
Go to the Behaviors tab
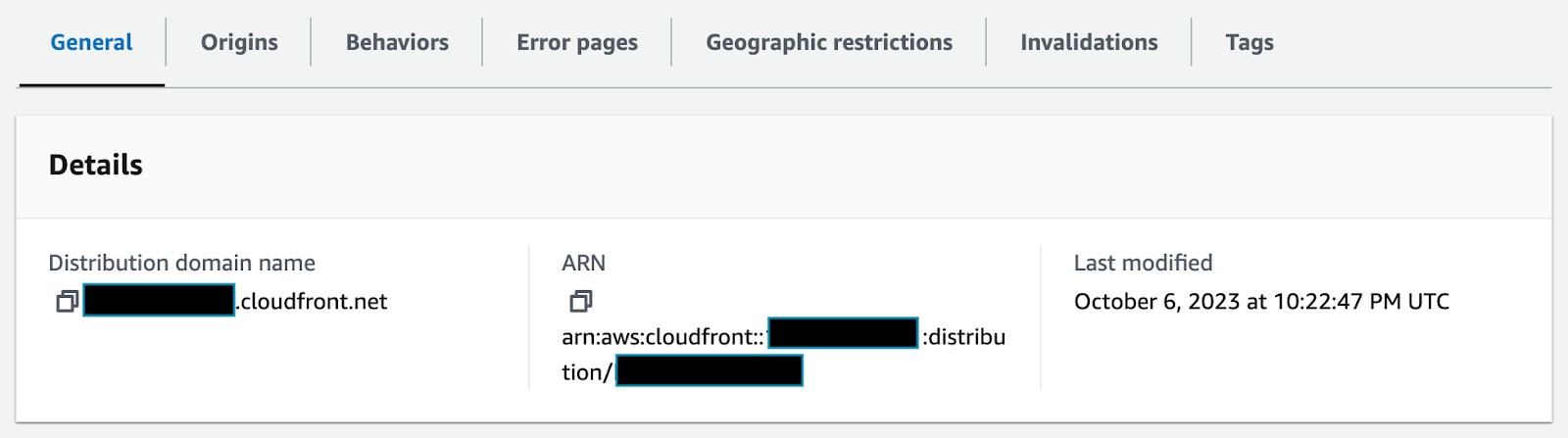(x=397, y=42)
